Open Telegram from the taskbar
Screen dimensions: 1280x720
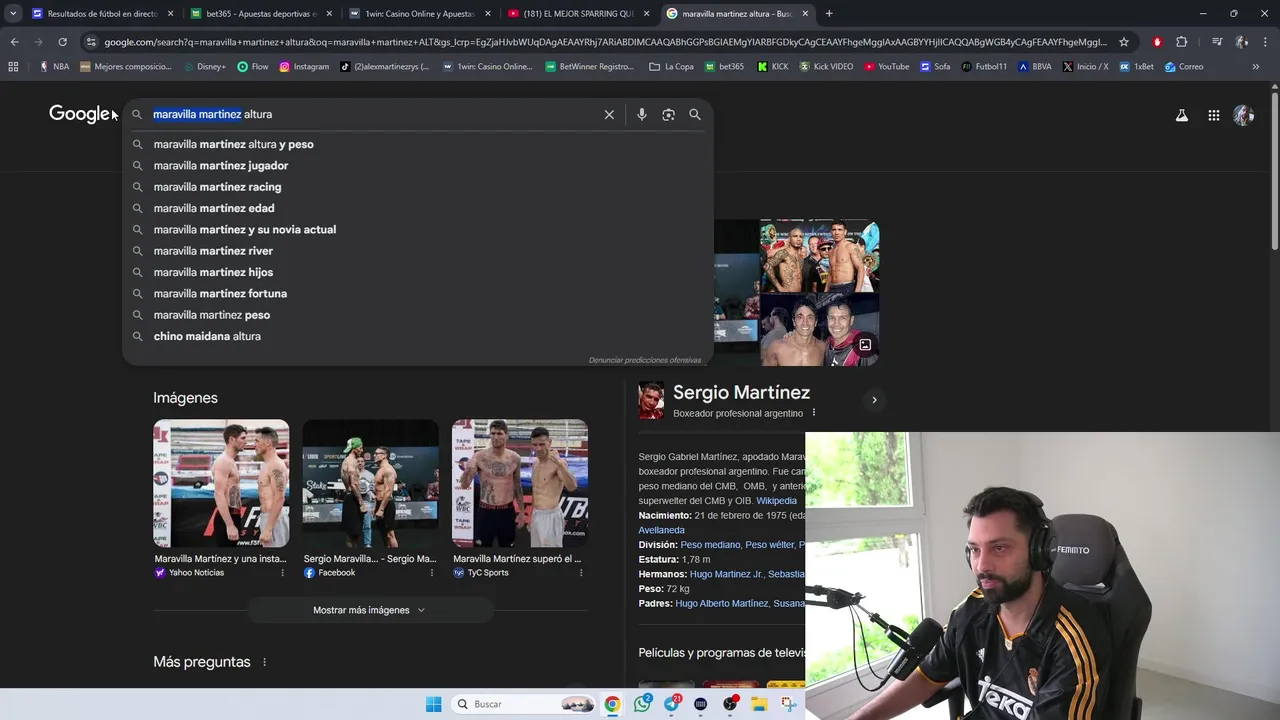pos(672,704)
